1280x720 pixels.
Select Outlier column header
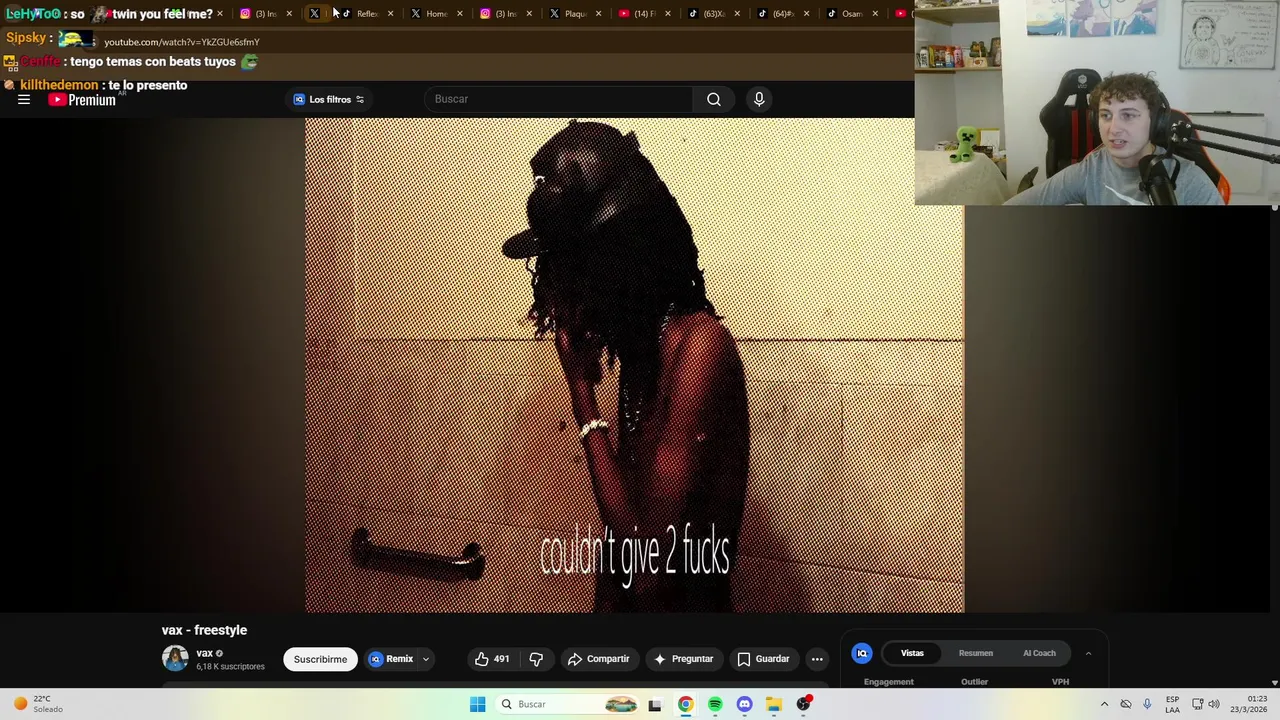pos(974,682)
